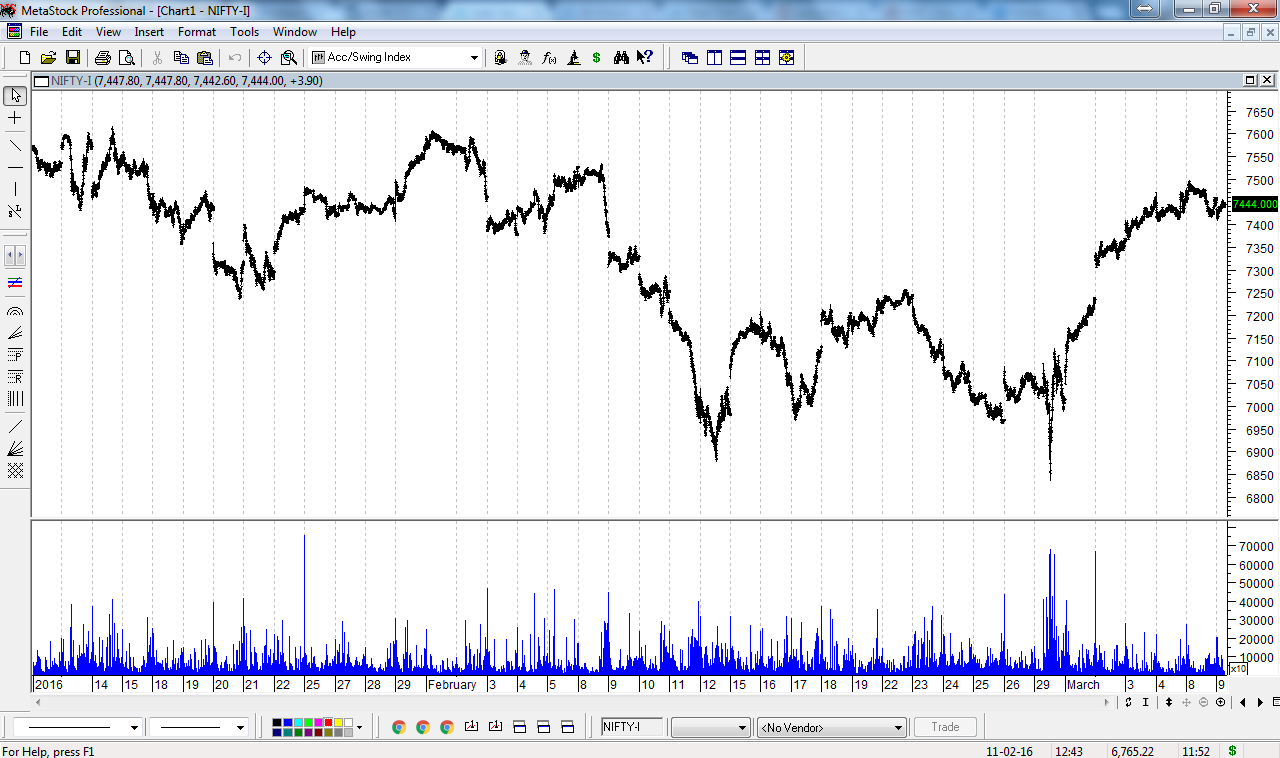Toggle the left-right arrows toolbox expander
1280x758 pixels.
click(x=15, y=255)
